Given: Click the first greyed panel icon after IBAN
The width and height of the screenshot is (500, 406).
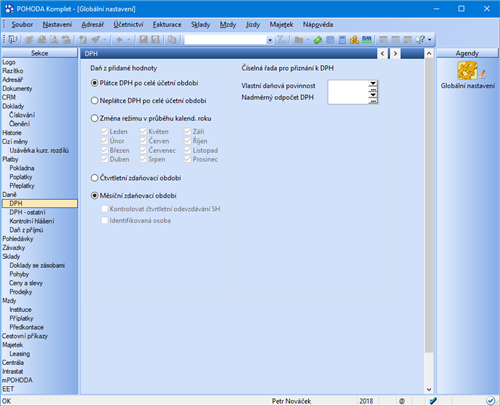Looking at the screenshot, I should coord(383,40).
